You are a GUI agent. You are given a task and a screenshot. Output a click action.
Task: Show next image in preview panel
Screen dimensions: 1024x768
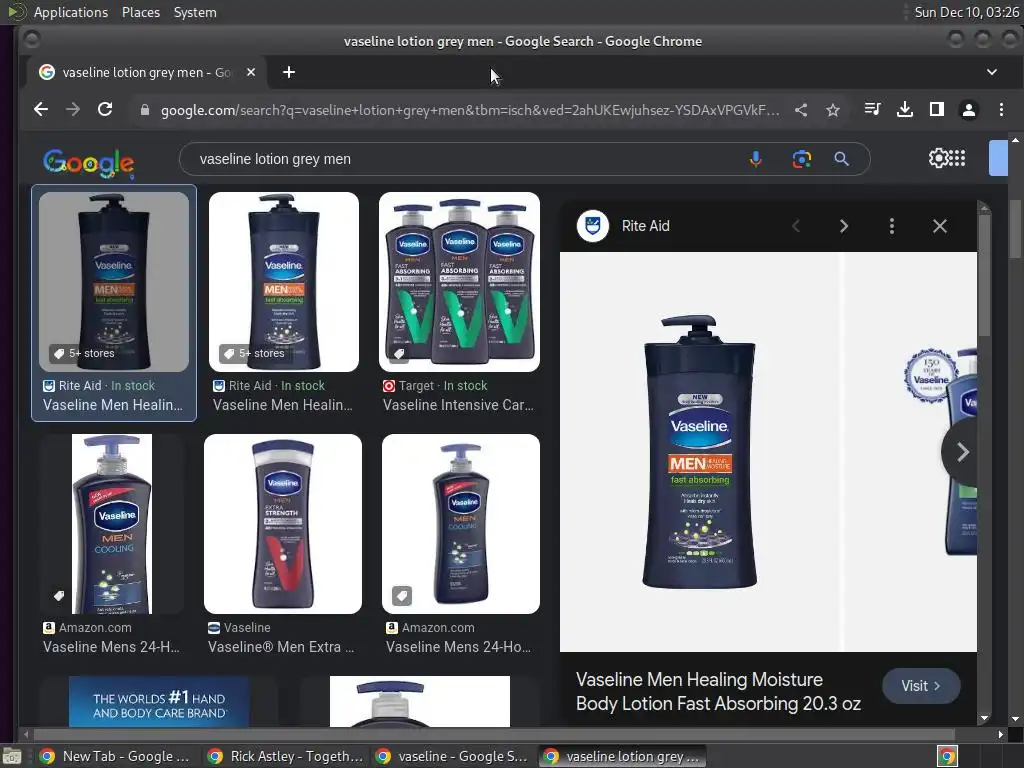[843, 226]
